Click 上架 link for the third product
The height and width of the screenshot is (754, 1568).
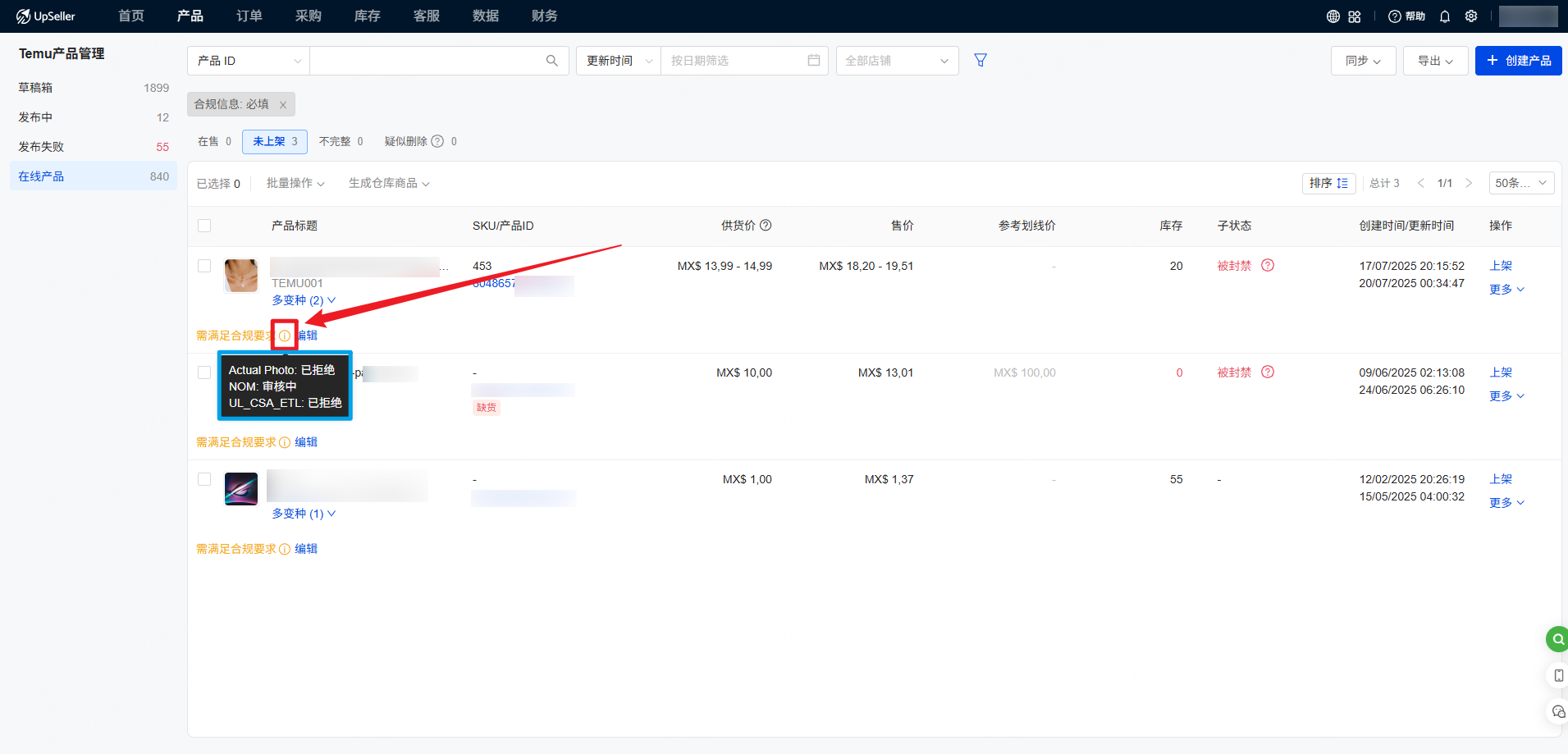(1501, 479)
